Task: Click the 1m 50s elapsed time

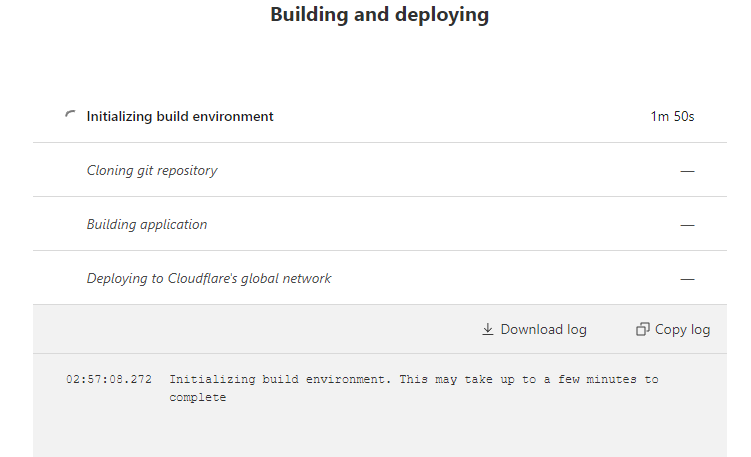Action: tap(672, 116)
